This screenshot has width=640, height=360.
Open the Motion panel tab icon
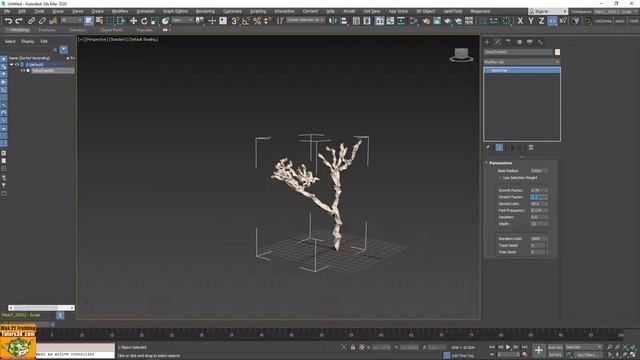[x=519, y=42]
